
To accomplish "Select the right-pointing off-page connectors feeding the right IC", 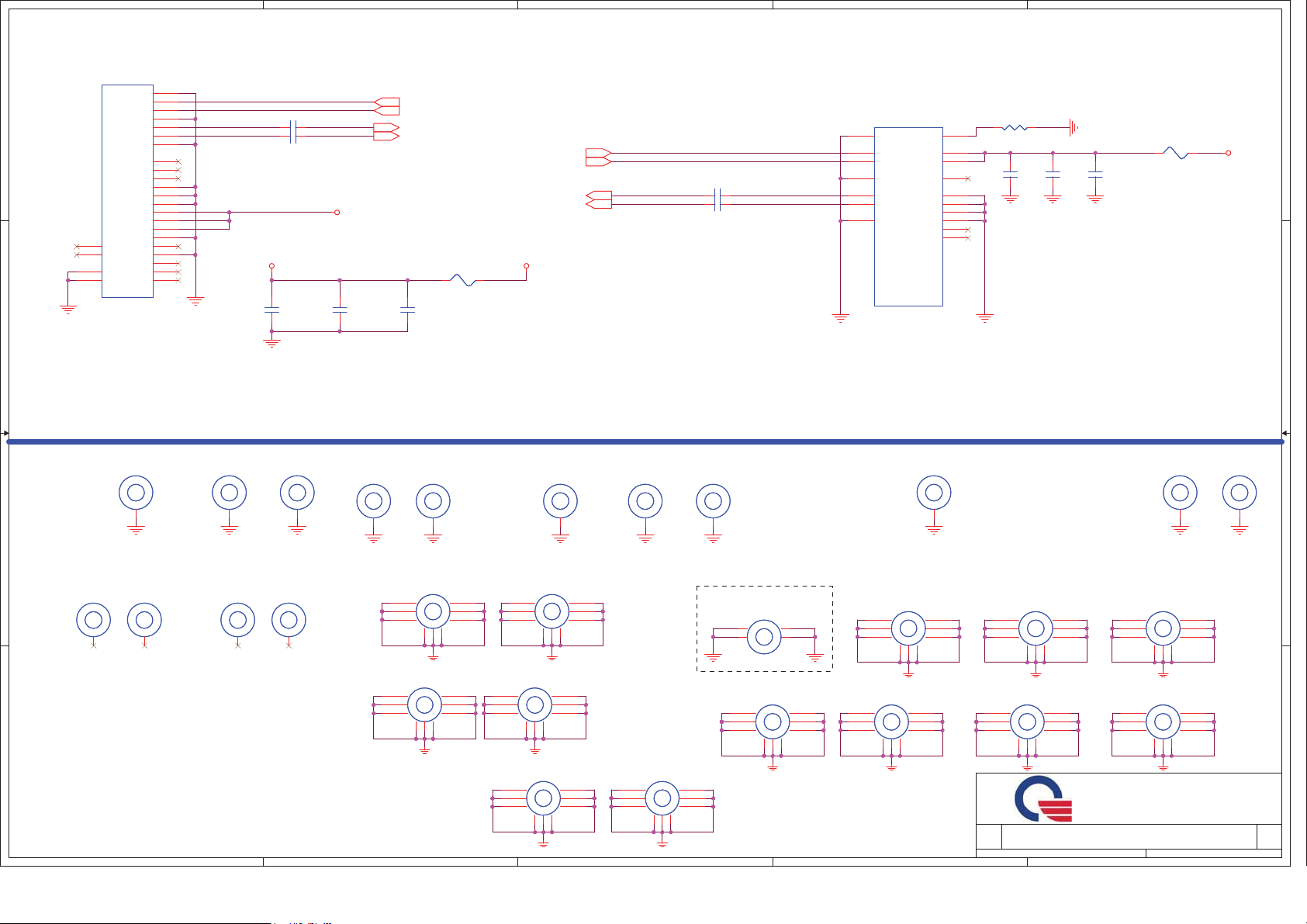I will (598, 157).
